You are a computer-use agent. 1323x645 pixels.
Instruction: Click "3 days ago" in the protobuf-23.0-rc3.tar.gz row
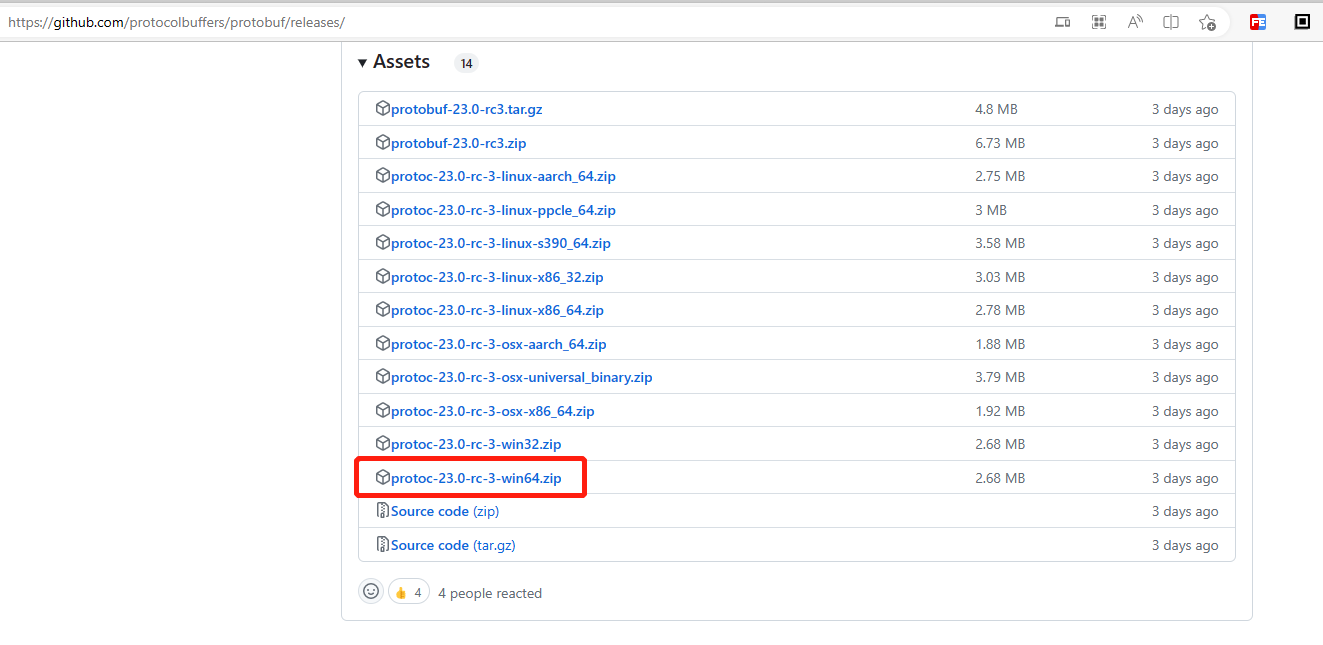coord(1185,110)
